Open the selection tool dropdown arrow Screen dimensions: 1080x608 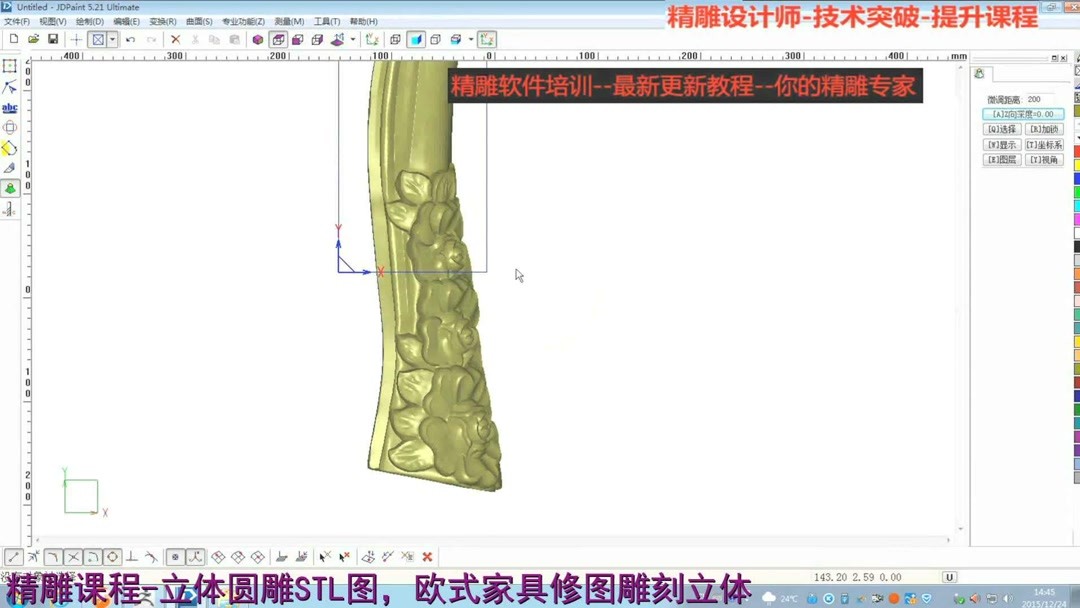112,39
